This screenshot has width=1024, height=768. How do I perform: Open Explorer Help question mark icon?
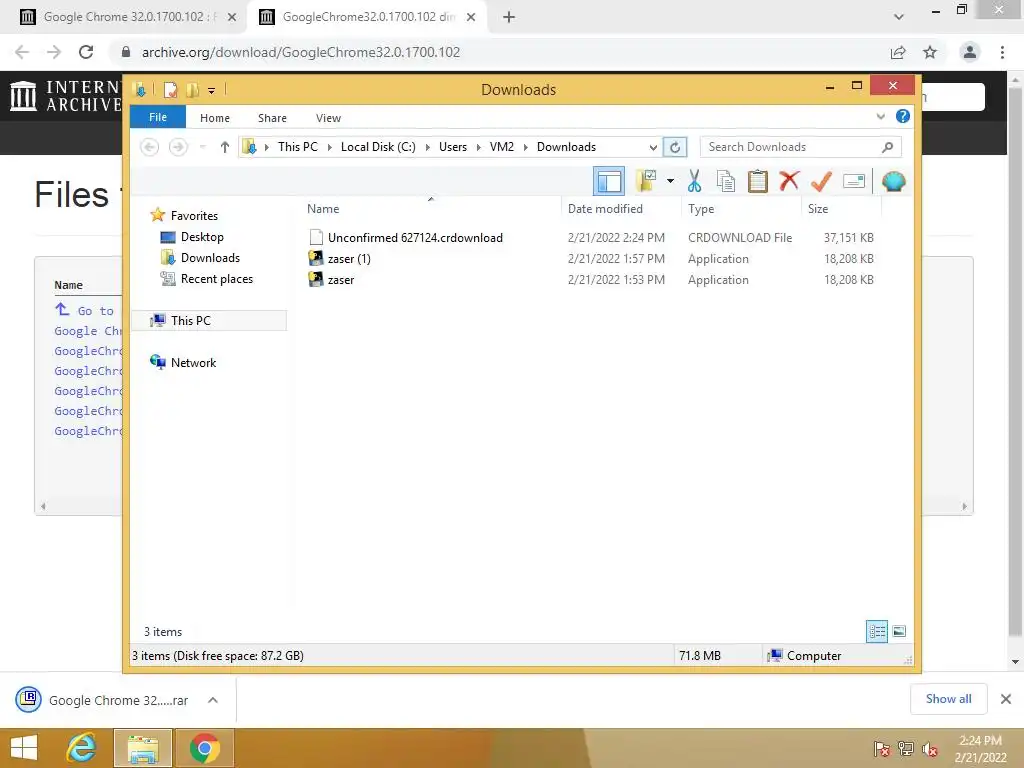903,116
